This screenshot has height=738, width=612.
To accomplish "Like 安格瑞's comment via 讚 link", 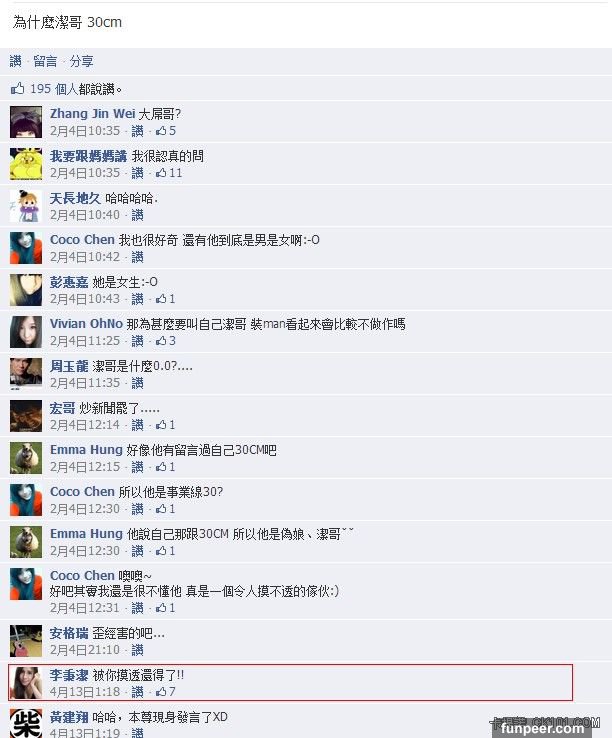I will (x=137, y=650).
